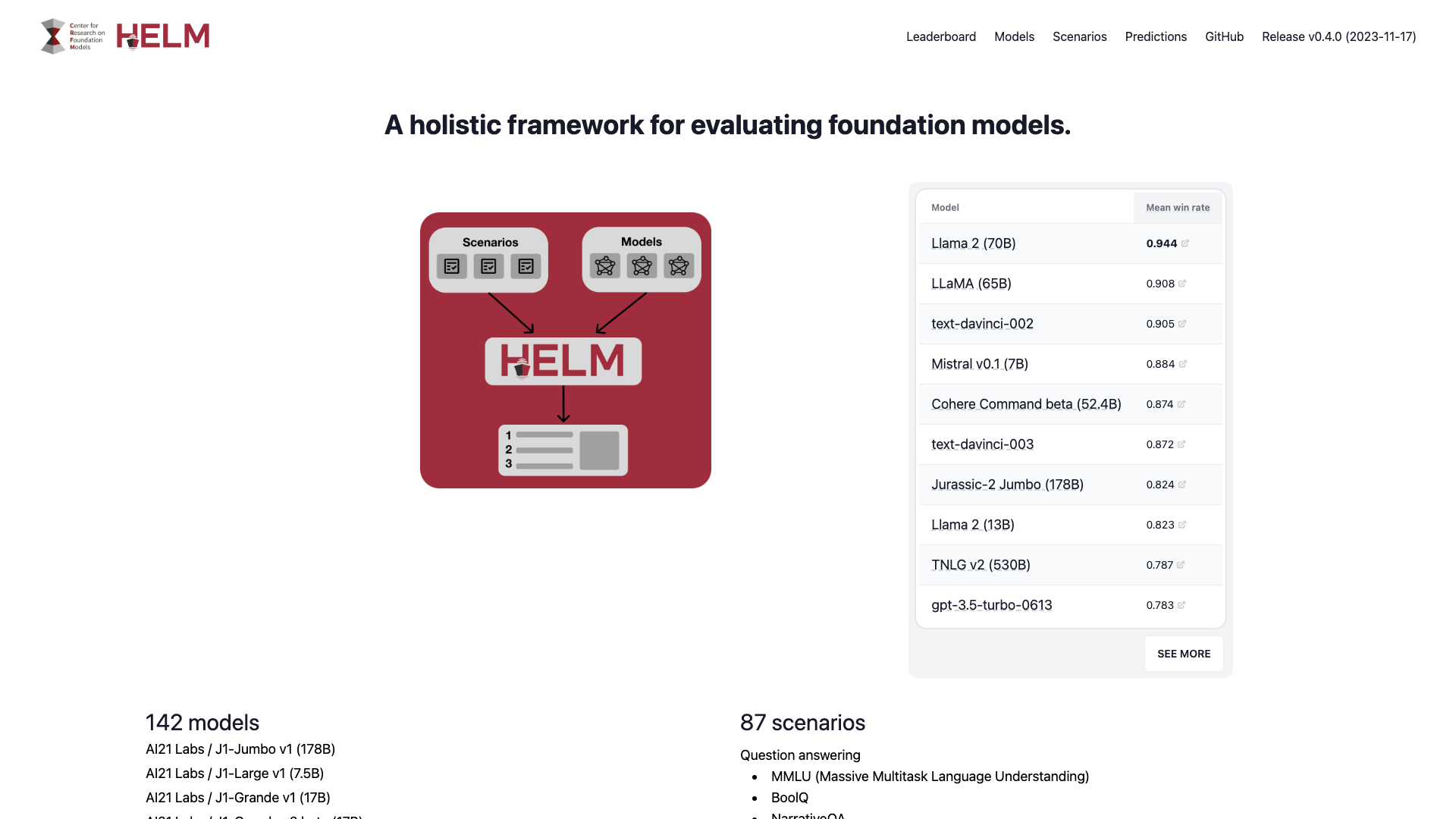Click external link icon next to 0.787
The width and height of the screenshot is (1456, 819).
tap(1181, 565)
